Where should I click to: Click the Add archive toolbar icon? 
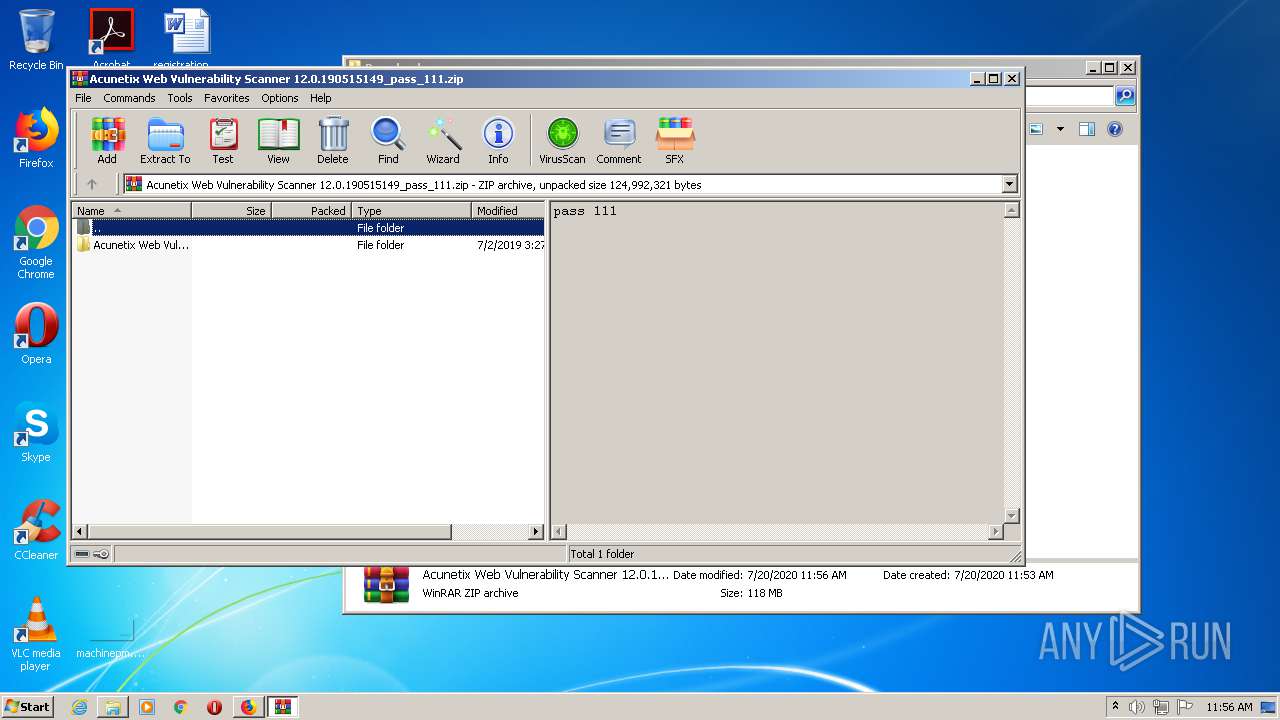[107, 140]
